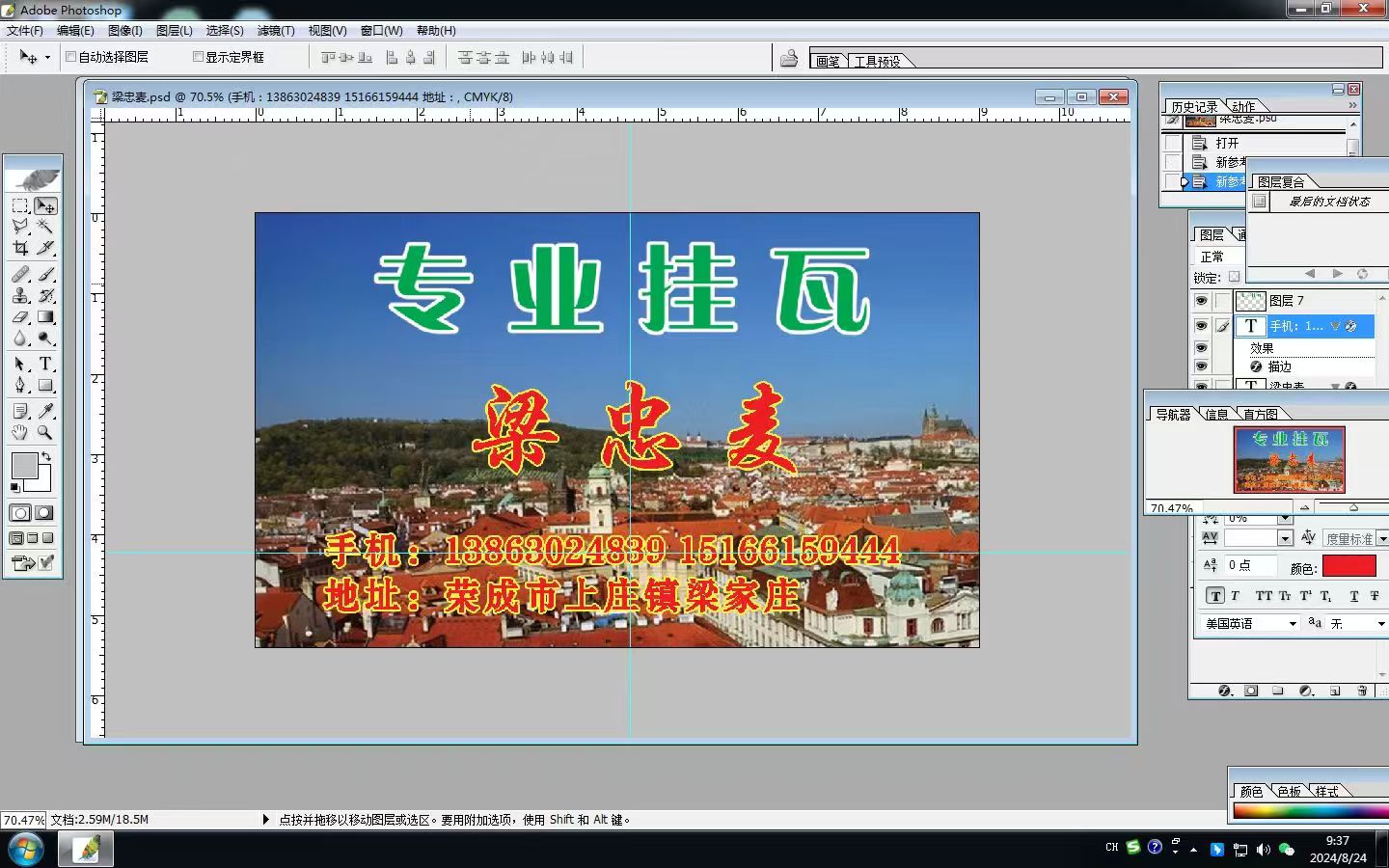Open the 文件(F) menu
The width and height of the screenshot is (1389, 868).
point(25,31)
